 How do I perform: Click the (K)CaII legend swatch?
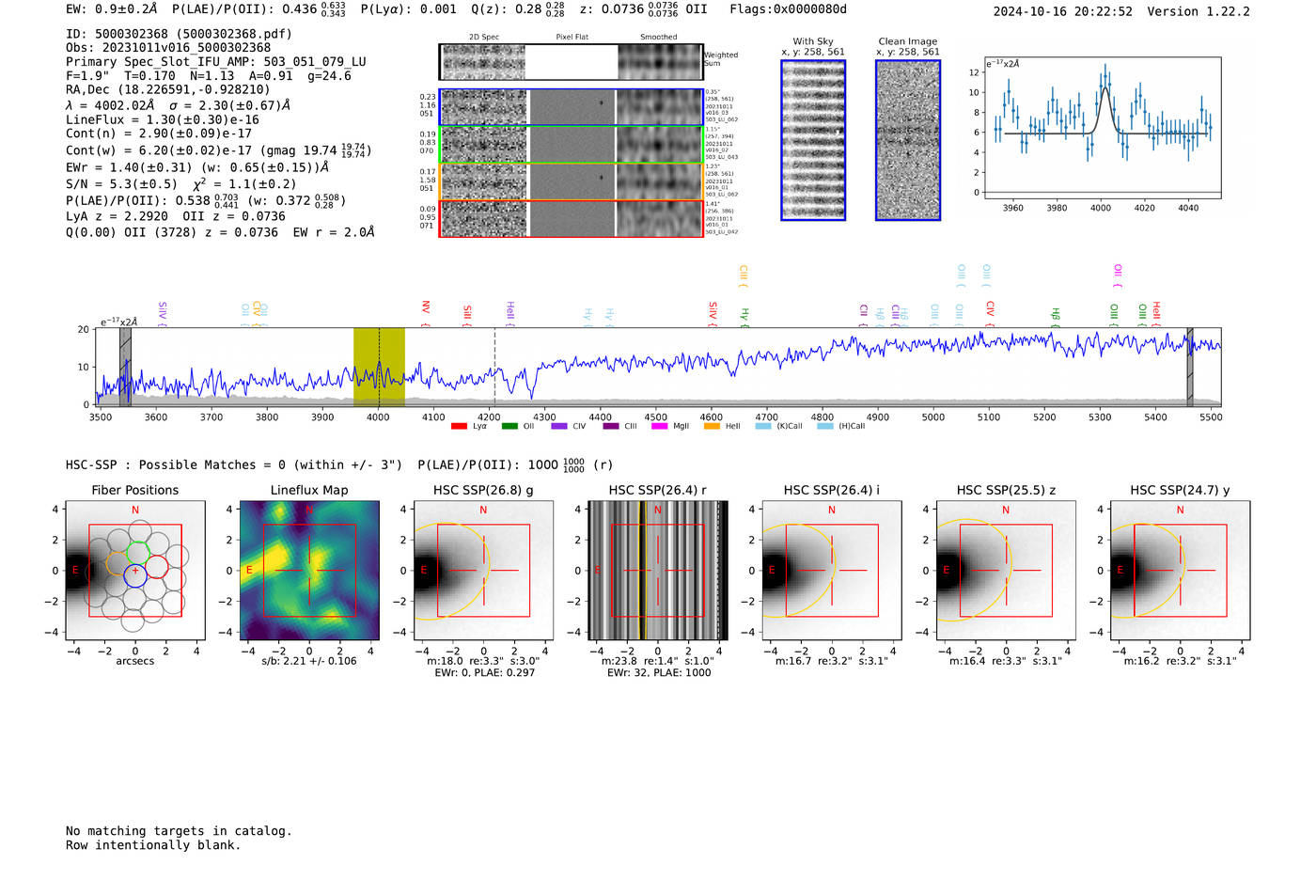(763, 426)
